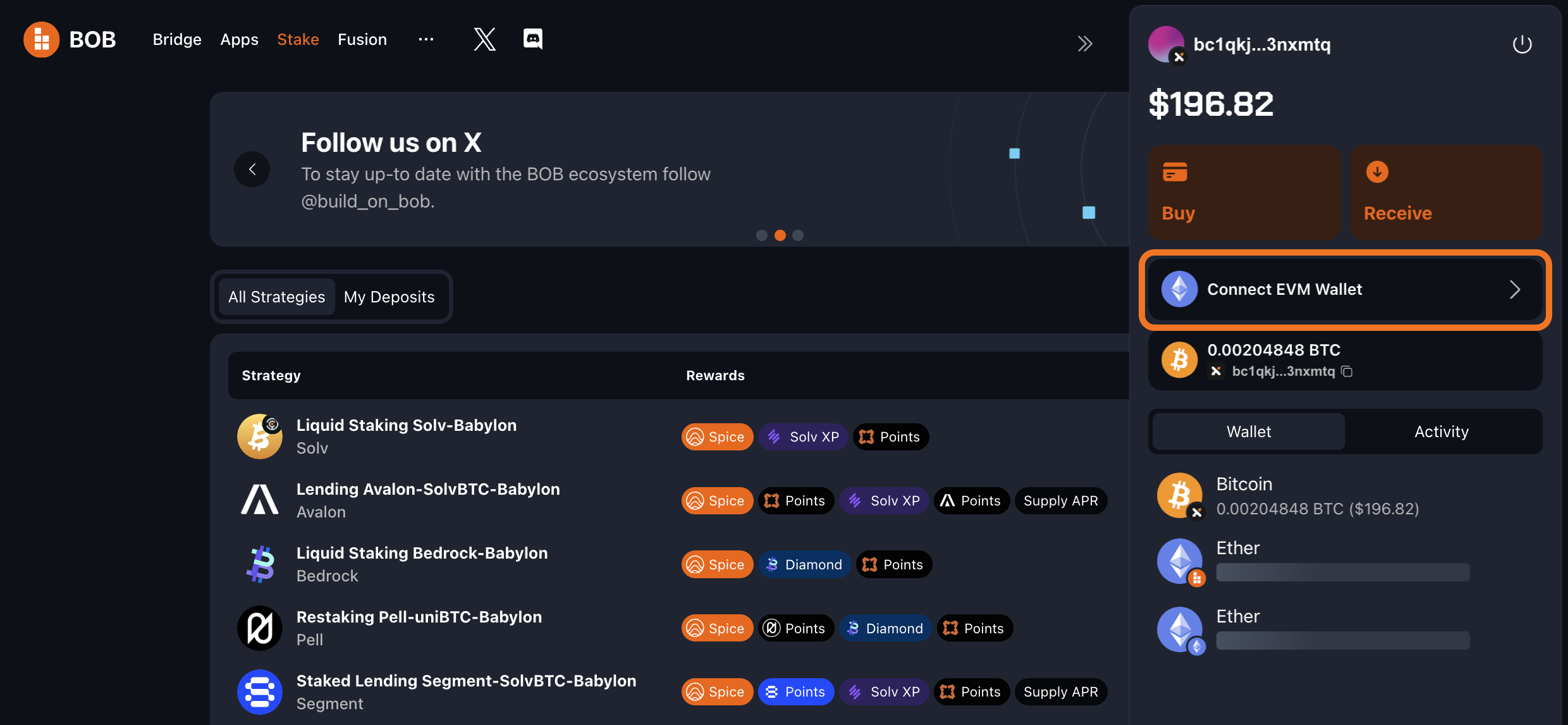Switch to the My Deposits toggle option
Image resolution: width=1568 pixels, height=725 pixels.
click(x=389, y=296)
